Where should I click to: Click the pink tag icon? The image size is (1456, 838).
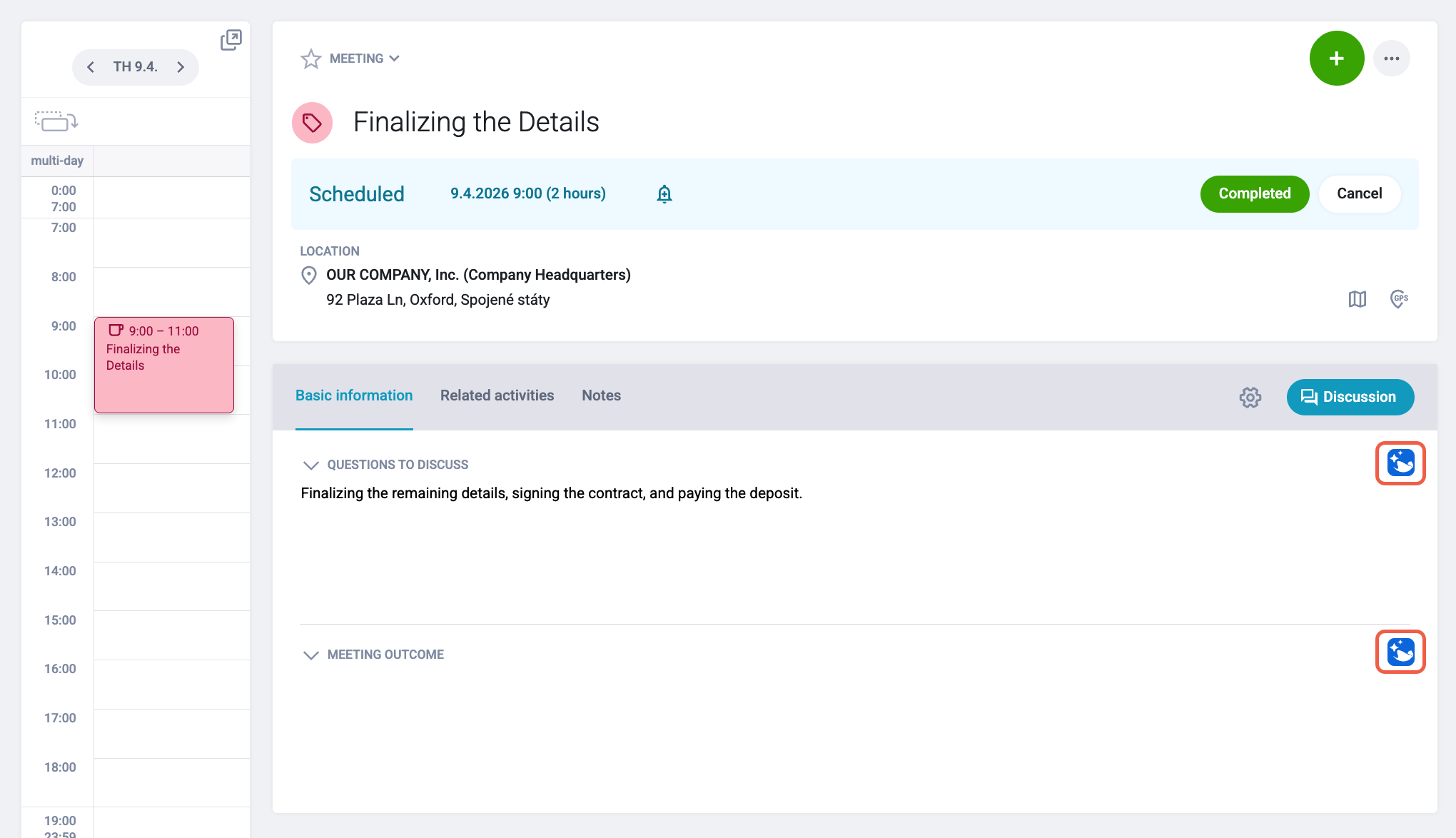click(312, 123)
